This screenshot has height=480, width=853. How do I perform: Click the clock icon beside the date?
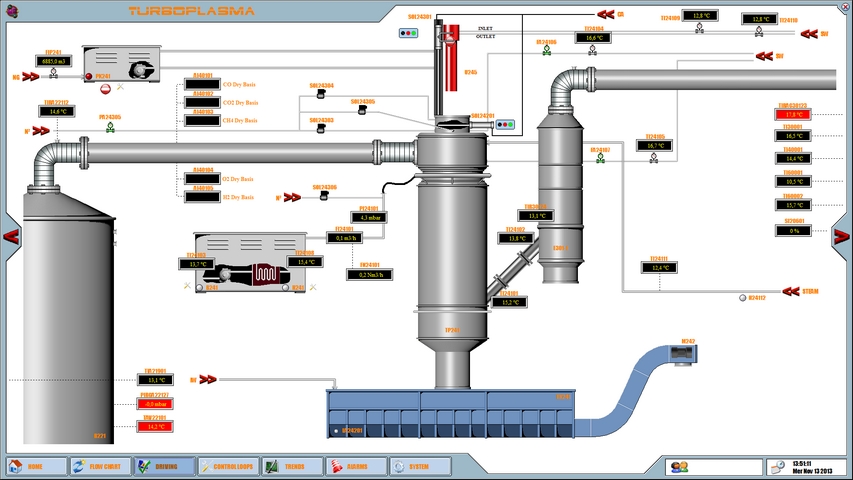tap(778, 467)
